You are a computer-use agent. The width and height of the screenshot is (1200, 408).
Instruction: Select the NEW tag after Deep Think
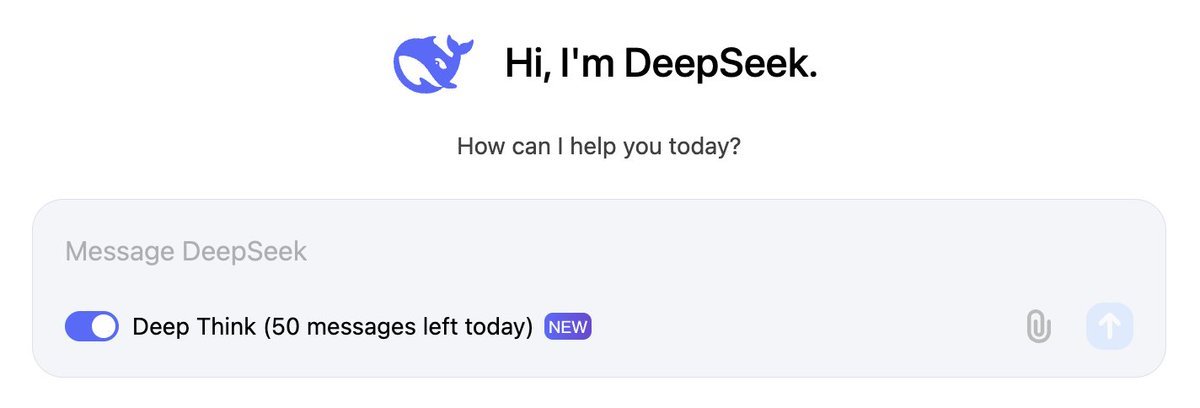pos(568,327)
